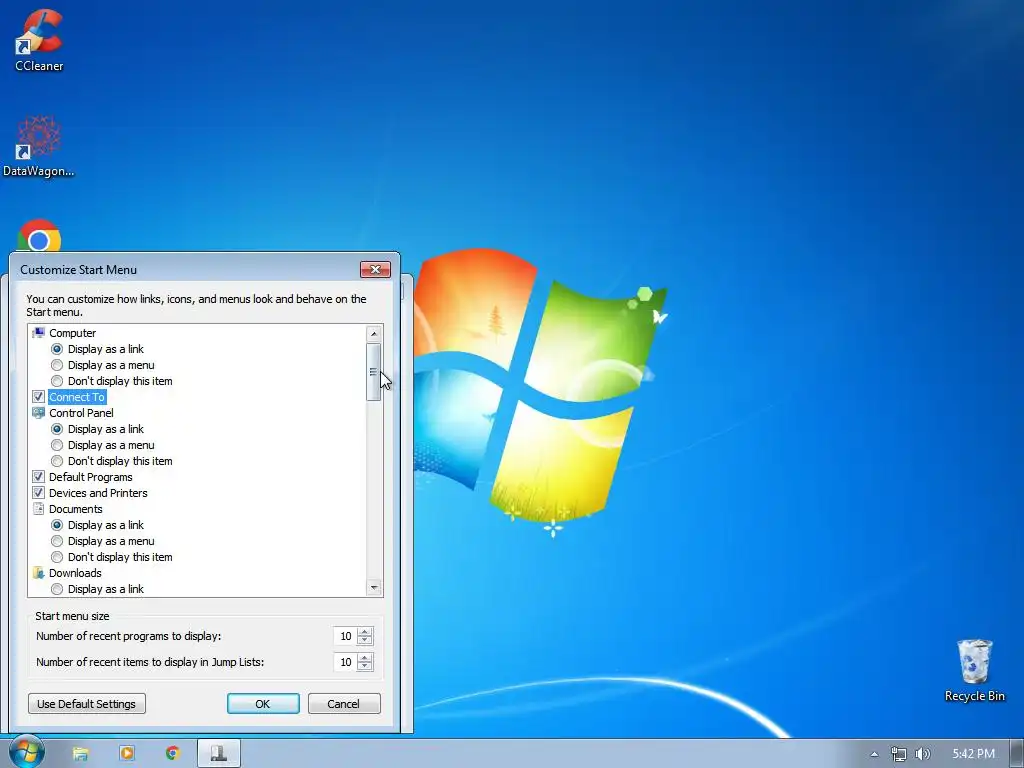Show hidden system tray icons
This screenshot has height=768, width=1024.
point(874,754)
